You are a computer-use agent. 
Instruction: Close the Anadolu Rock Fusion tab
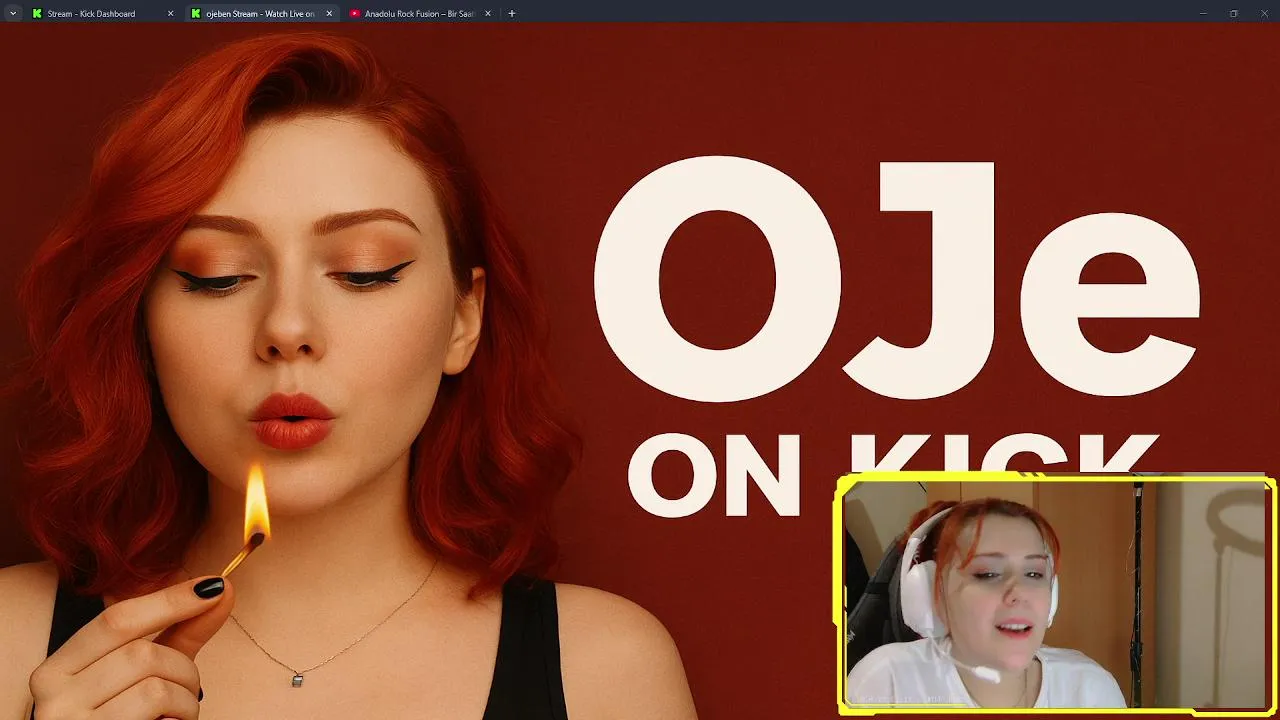[488, 14]
